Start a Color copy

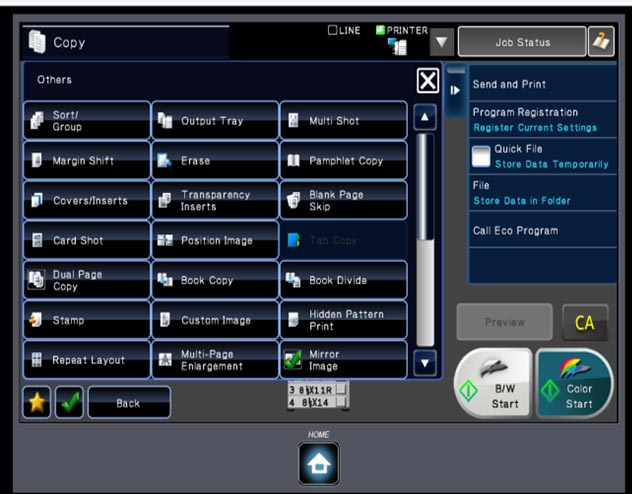(575, 383)
